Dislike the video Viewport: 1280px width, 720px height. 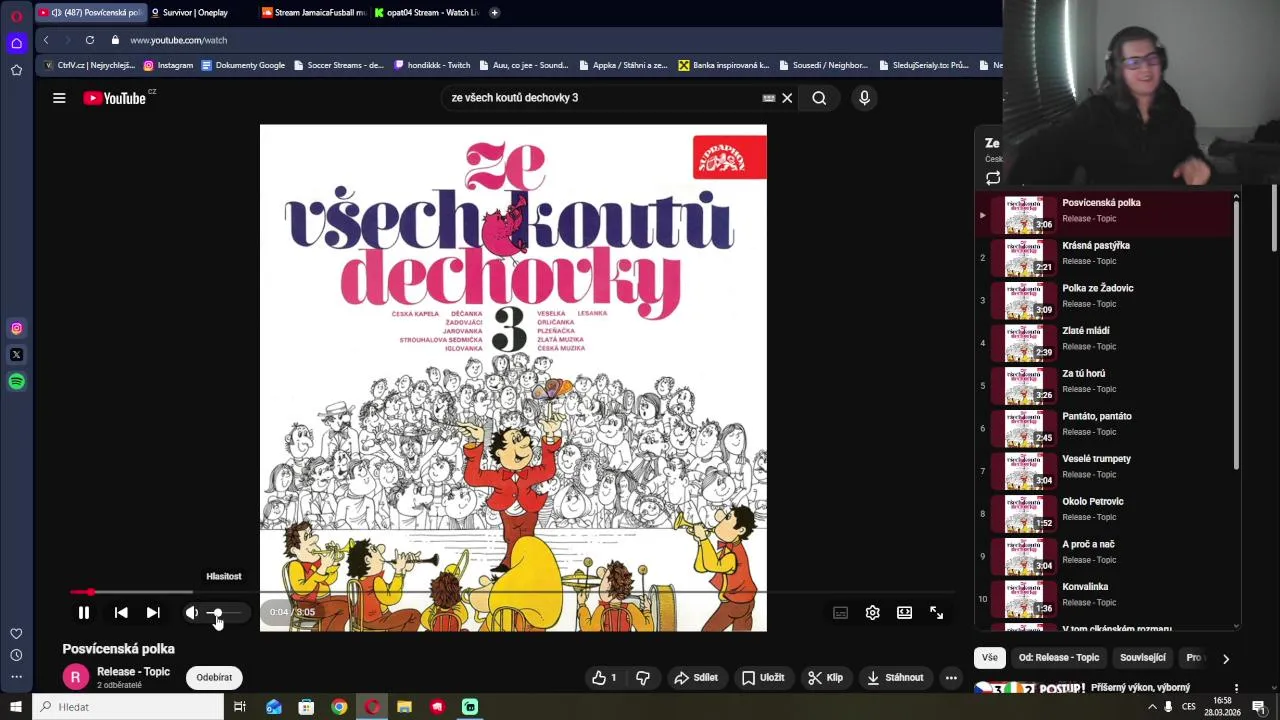coord(643,677)
